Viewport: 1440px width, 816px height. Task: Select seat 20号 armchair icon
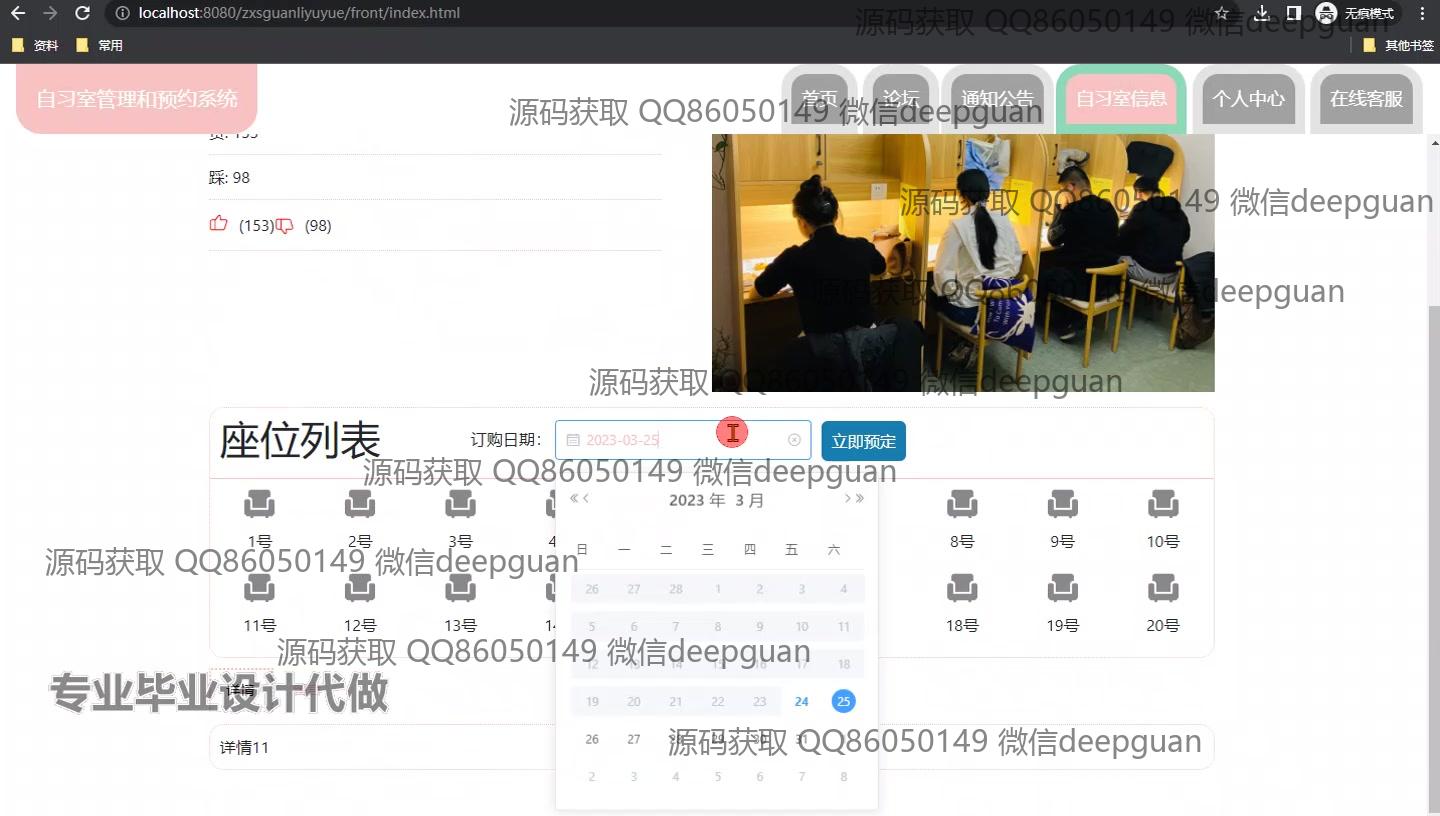1163,588
